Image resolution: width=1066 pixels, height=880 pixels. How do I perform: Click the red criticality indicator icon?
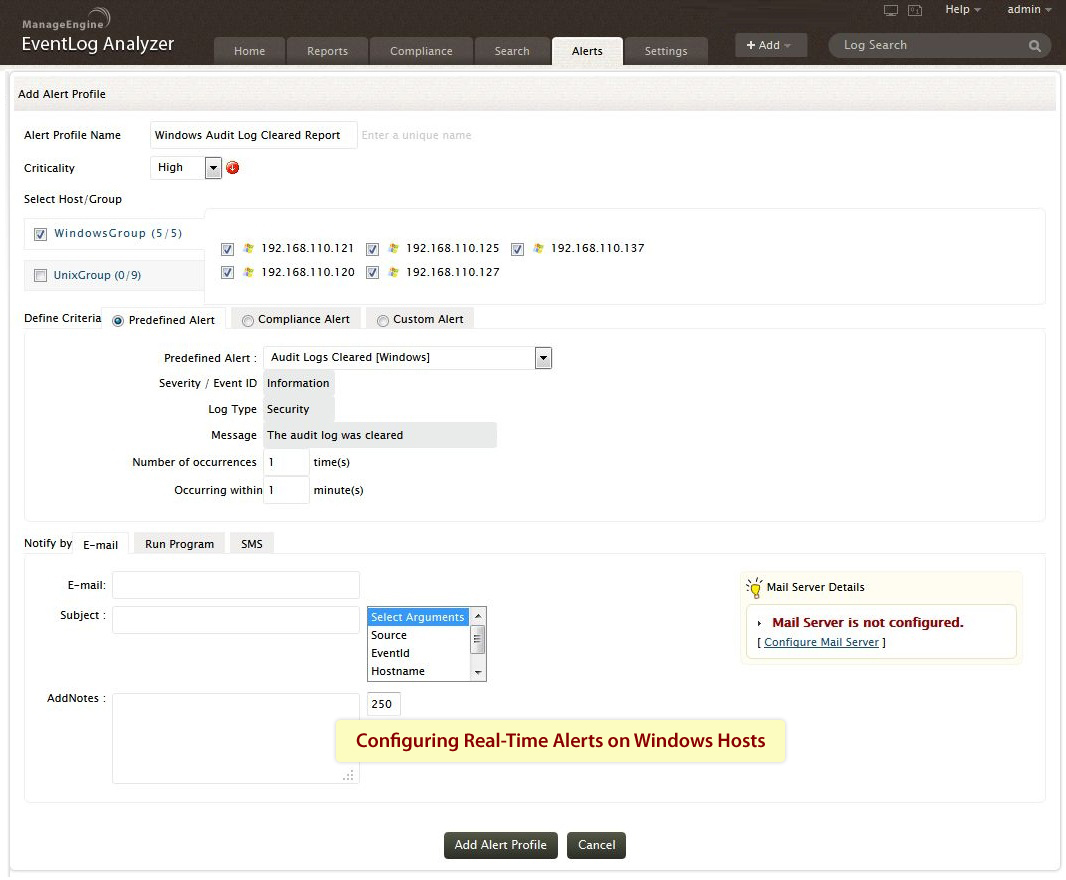point(233,168)
